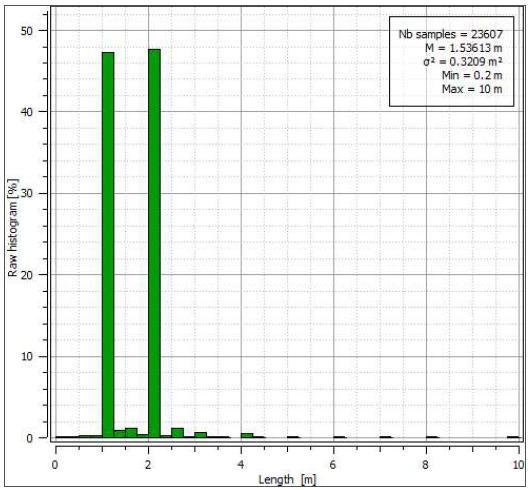This screenshot has width=531, height=490.
Task: Click the y-axis tick label 30
Action: pyautogui.click(x=27, y=193)
